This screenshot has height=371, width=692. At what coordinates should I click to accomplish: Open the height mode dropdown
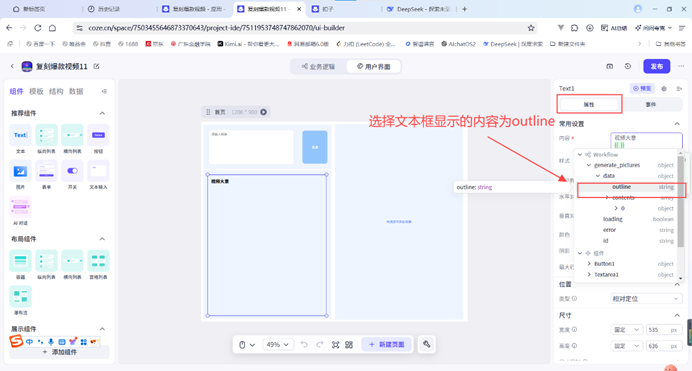pos(627,346)
